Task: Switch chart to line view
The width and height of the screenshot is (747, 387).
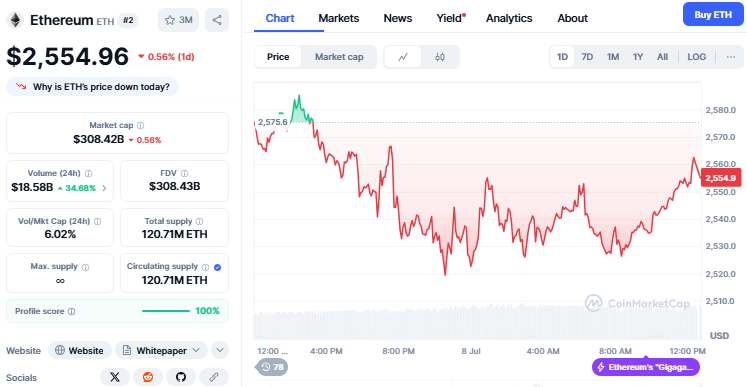Action: (x=403, y=57)
